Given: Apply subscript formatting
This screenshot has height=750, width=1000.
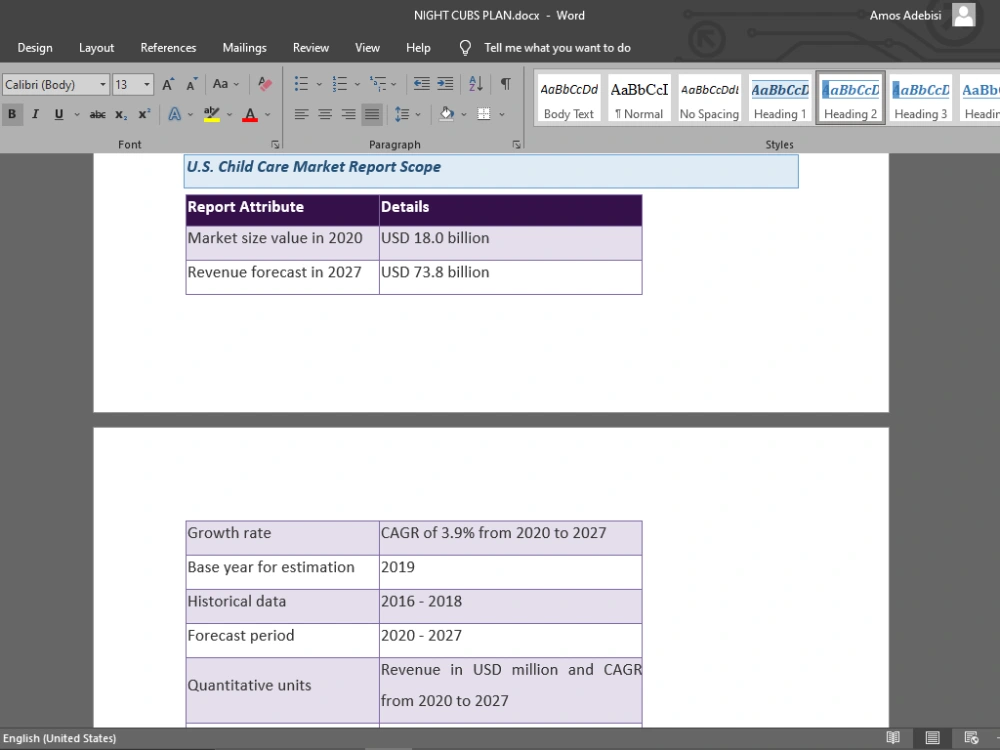Looking at the screenshot, I should 121,115.
